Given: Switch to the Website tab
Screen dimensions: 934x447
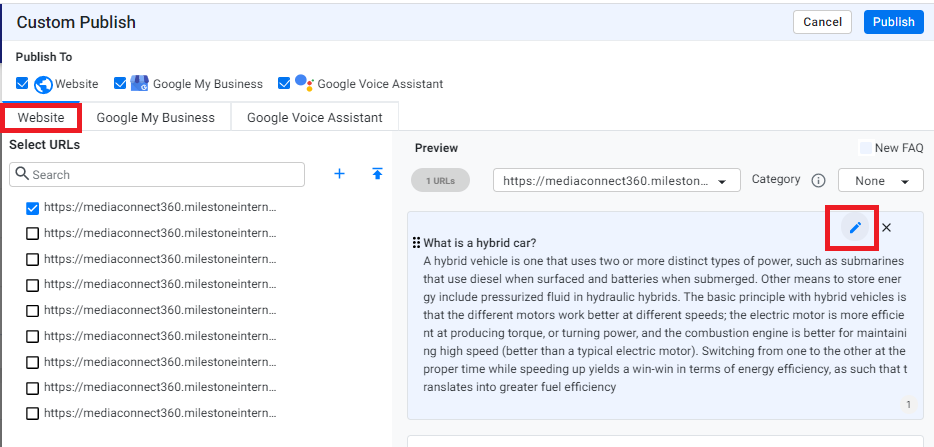Looking at the screenshot, I should pos(41,117).
